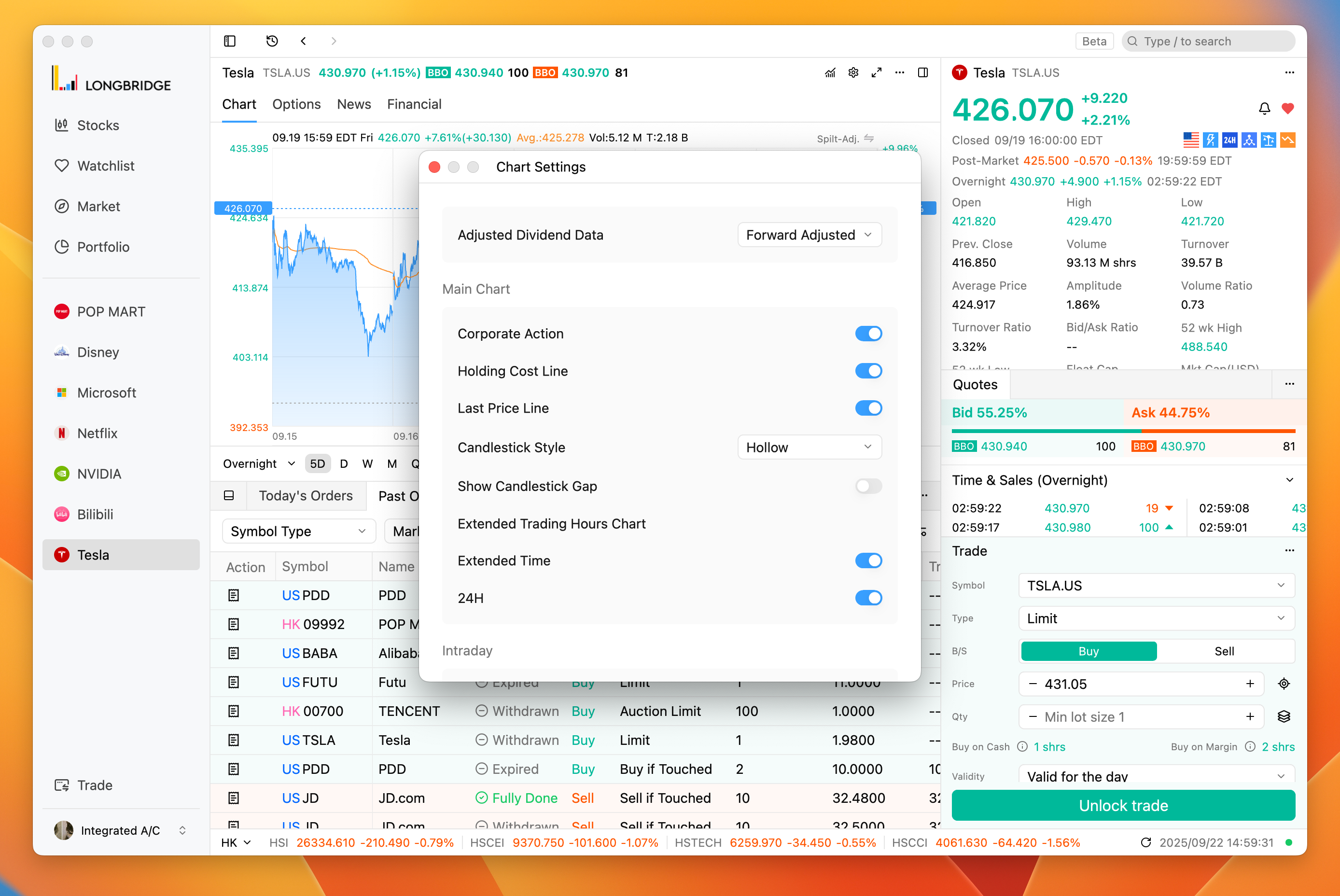1340x896 pixels.
Task: Click the price target crosshair icon
Action: 1284,684
